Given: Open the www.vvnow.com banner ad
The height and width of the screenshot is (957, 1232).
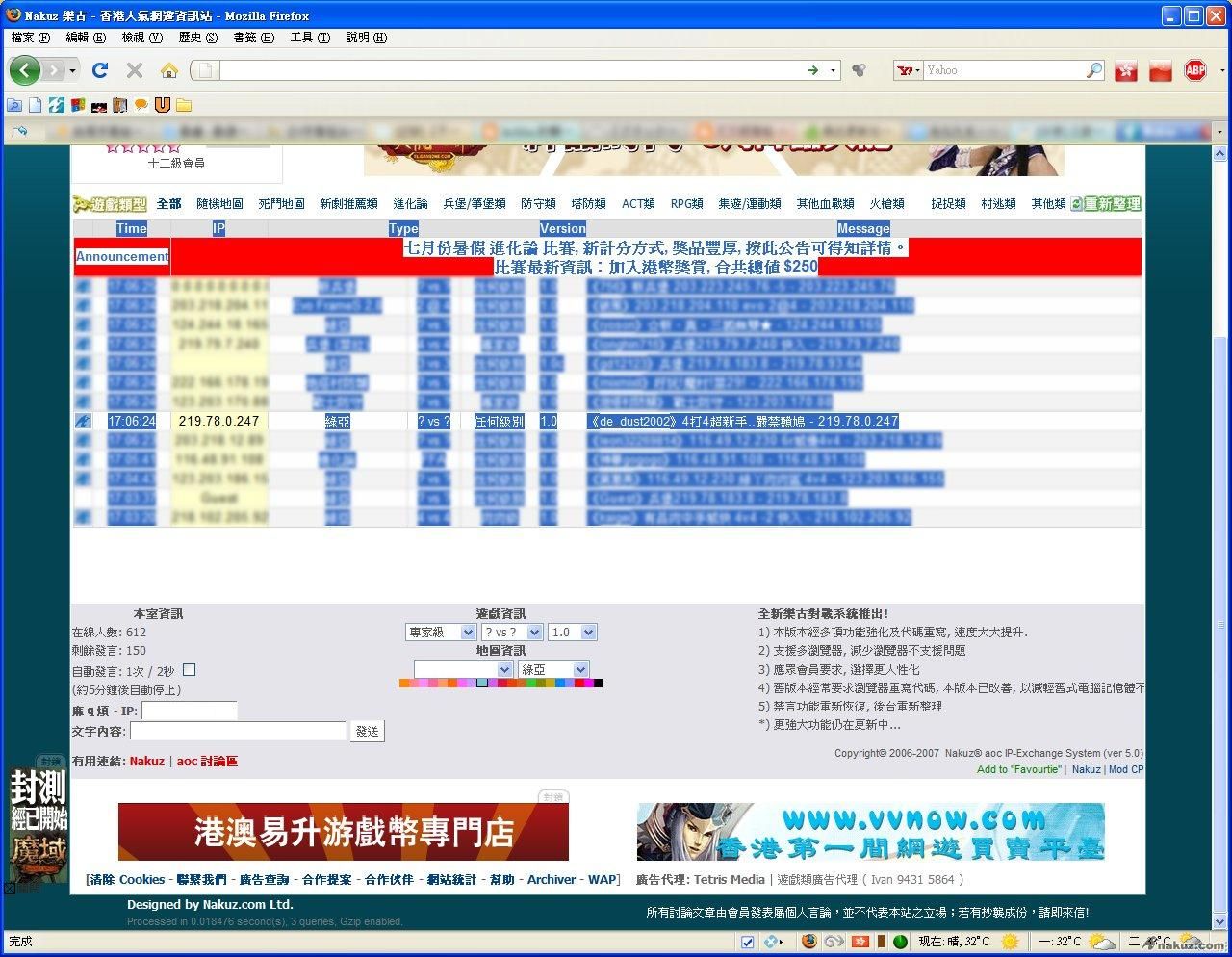Looking at the screenshot, I should (x=870, y=832).
